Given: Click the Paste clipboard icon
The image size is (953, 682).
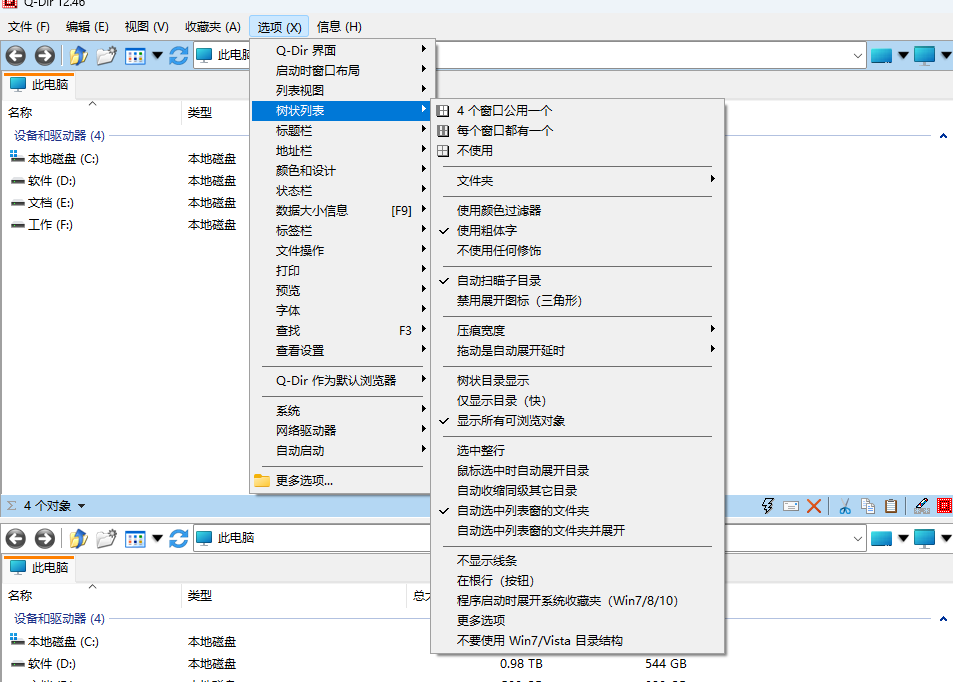Looking at the screenshot, I should click(890, 505).
